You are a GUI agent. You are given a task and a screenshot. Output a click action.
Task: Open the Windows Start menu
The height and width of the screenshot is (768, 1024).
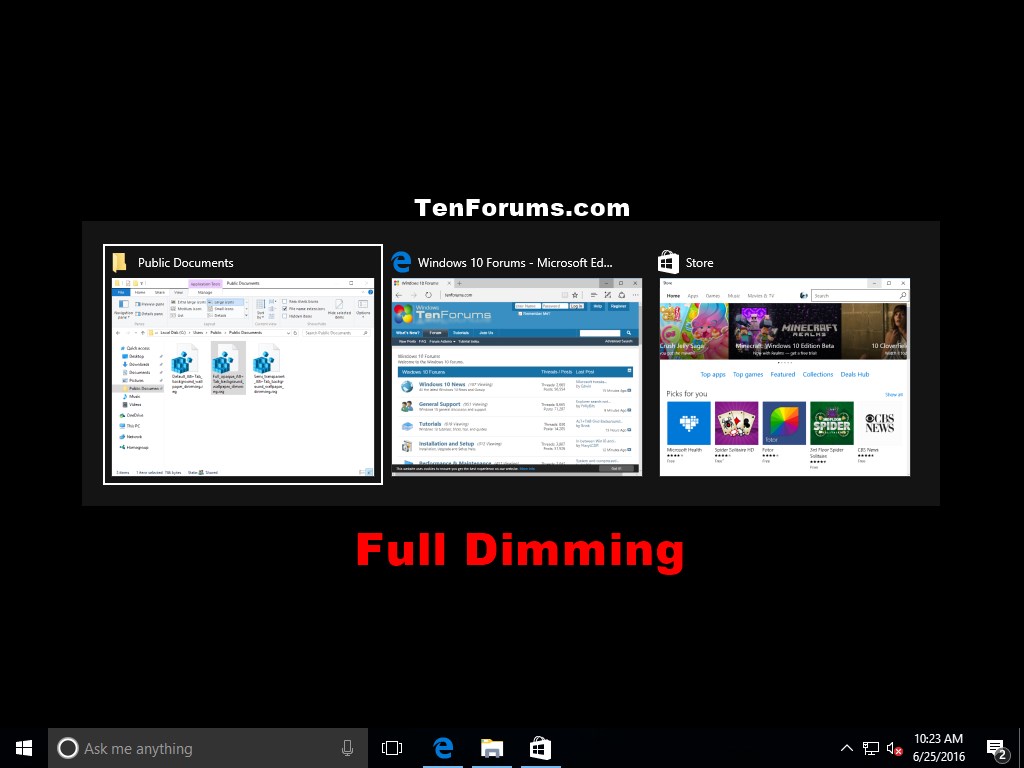click(x=24, y=748)
